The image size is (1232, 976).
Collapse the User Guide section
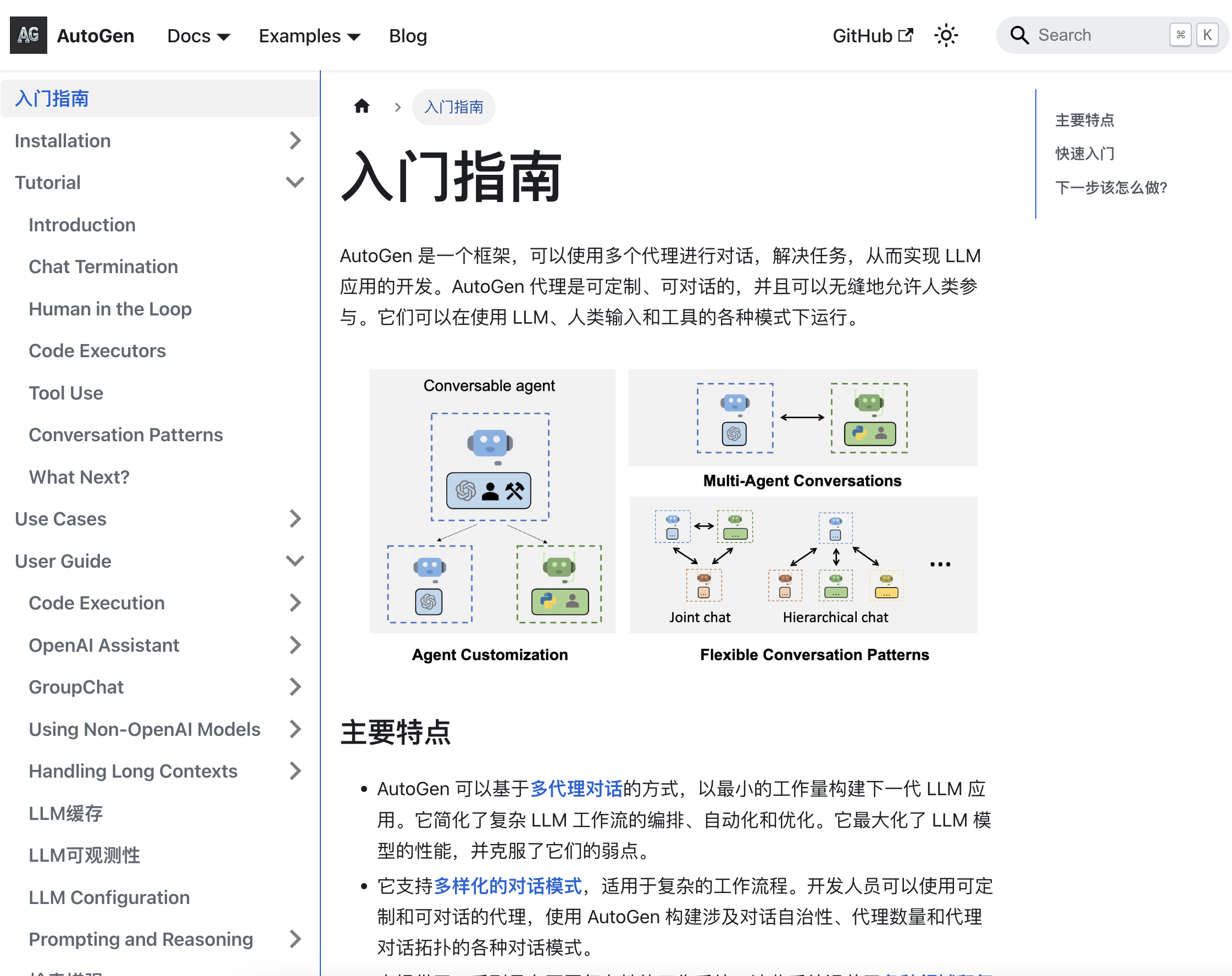pos(295,561)
